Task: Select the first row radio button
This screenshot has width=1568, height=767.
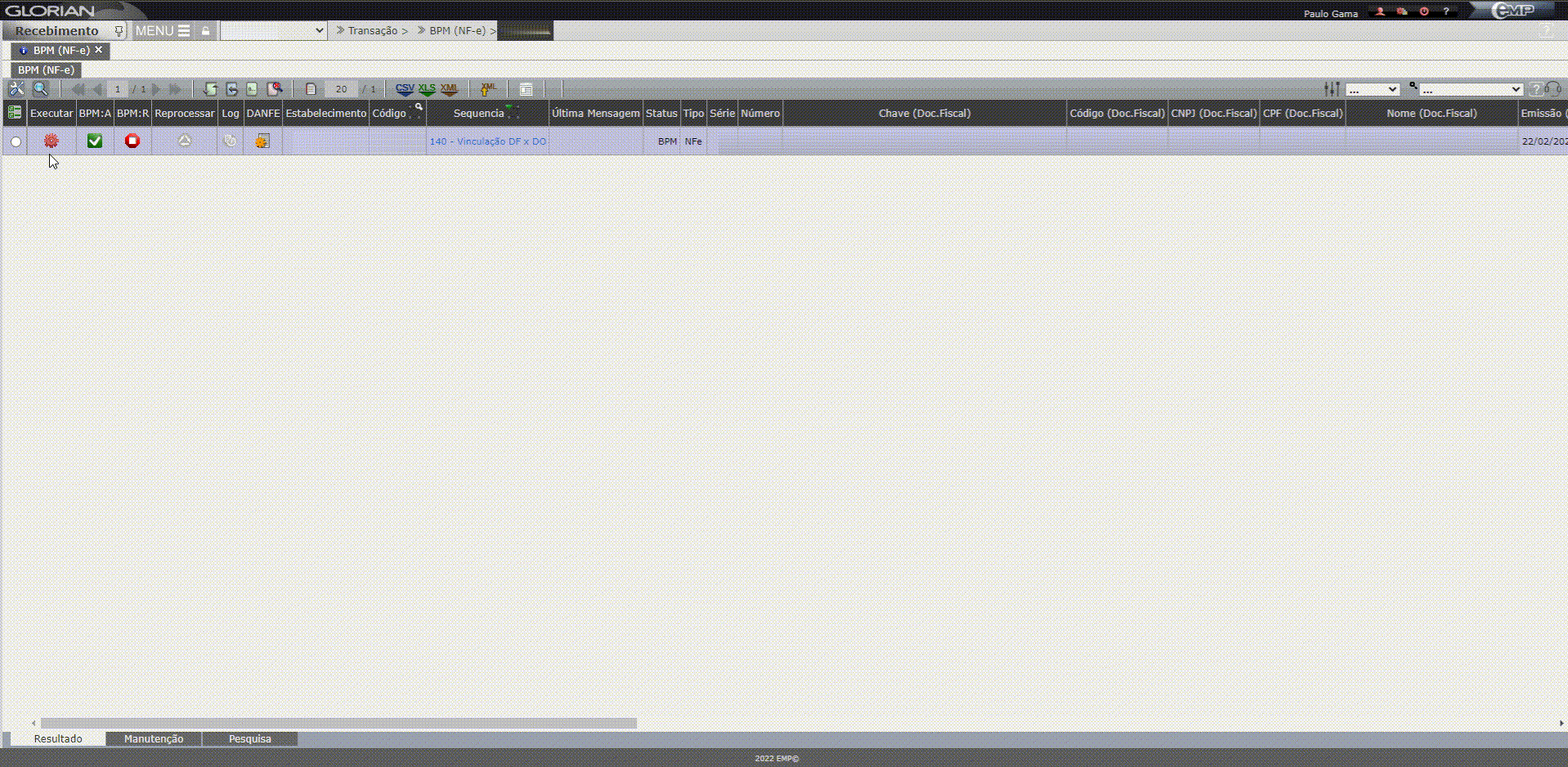Action: (x=16, y=141)
